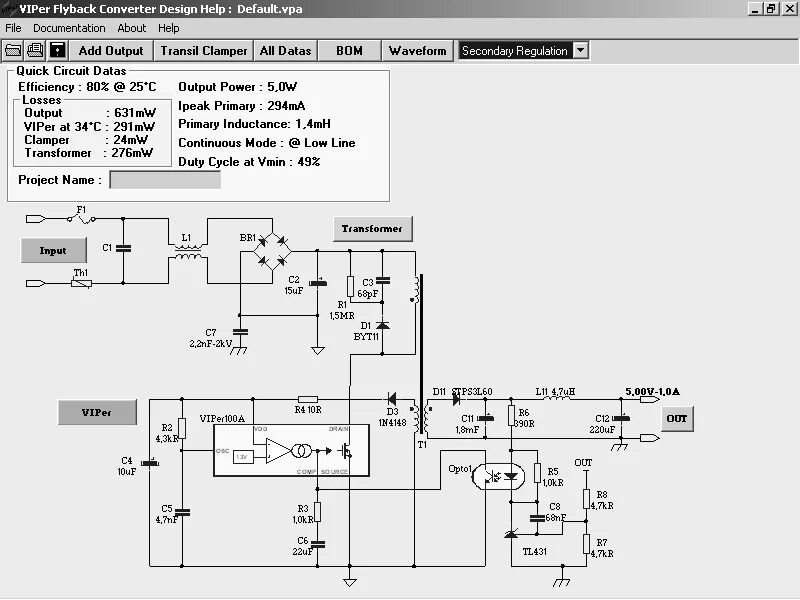The width and height of the screenshot is (800, 600).
Task: Select the L1 common-mode choke symbol
Action: click(x=188, y=252)
